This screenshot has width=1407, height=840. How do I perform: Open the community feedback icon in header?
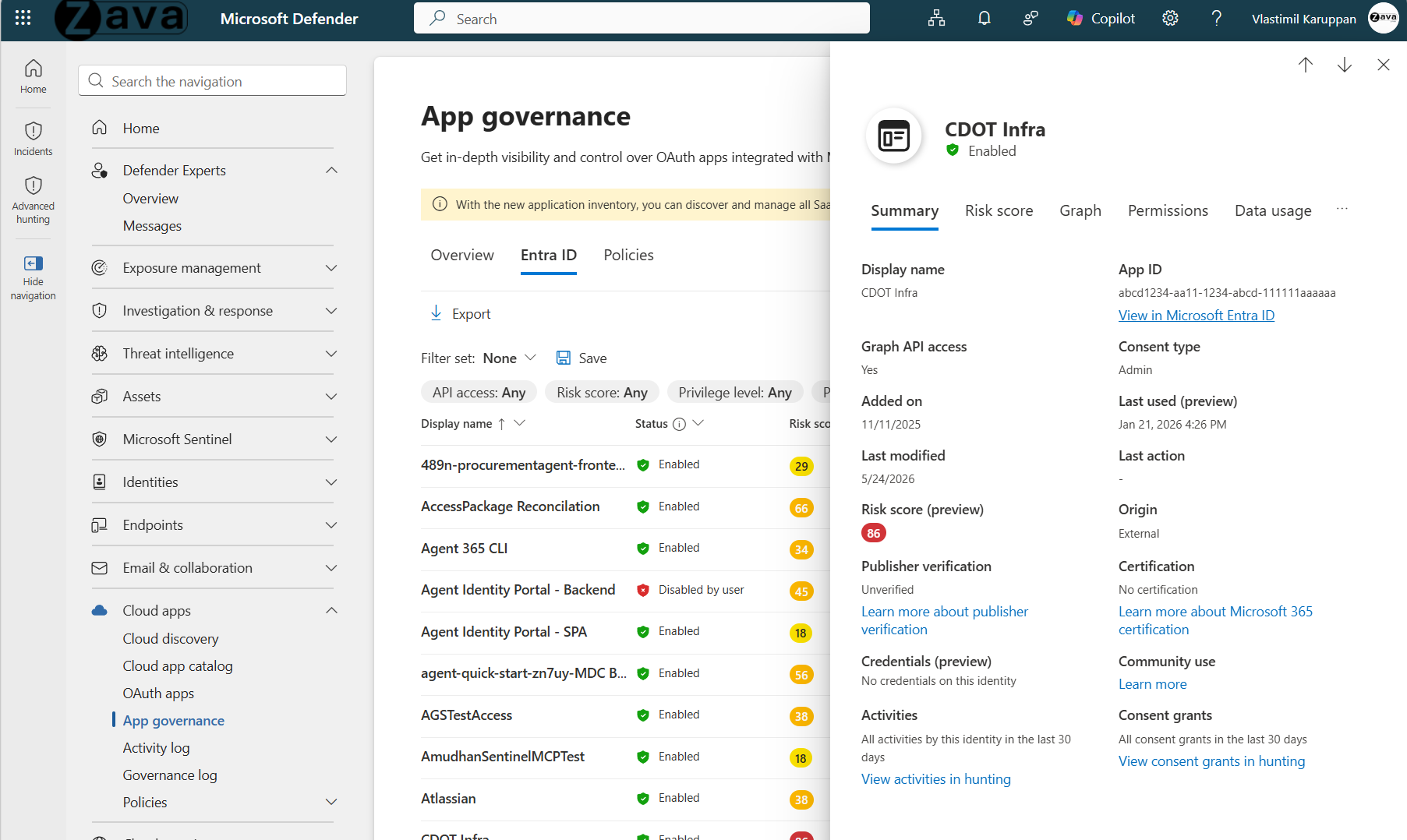tap(1031, 18)
